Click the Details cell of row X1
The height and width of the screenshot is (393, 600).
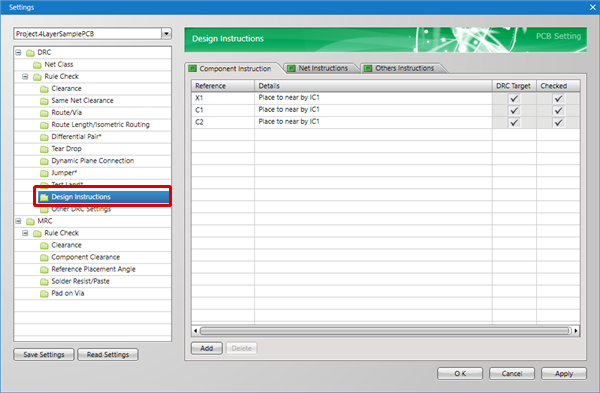click(373, 98)
